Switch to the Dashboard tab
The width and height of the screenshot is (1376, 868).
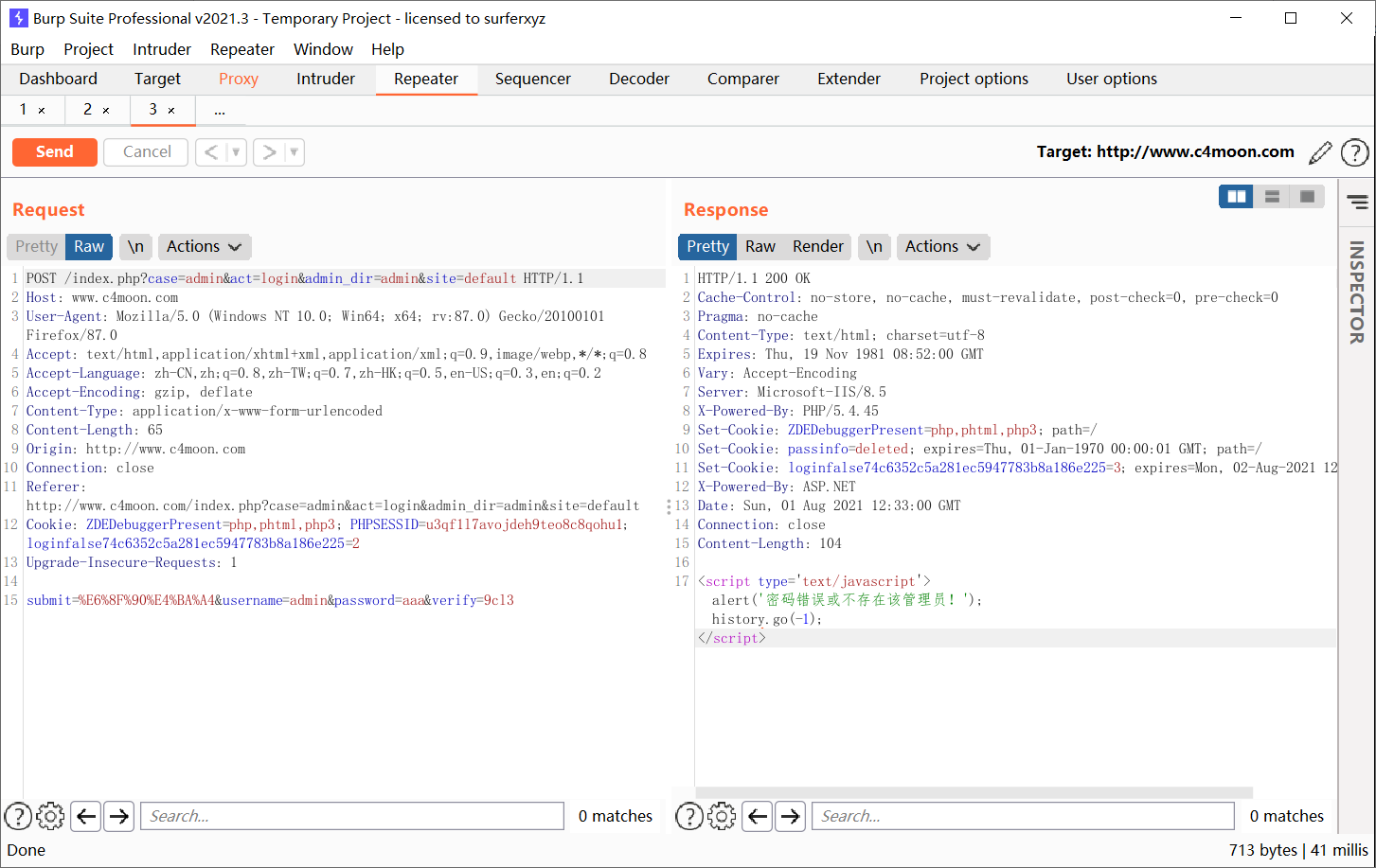58,80
